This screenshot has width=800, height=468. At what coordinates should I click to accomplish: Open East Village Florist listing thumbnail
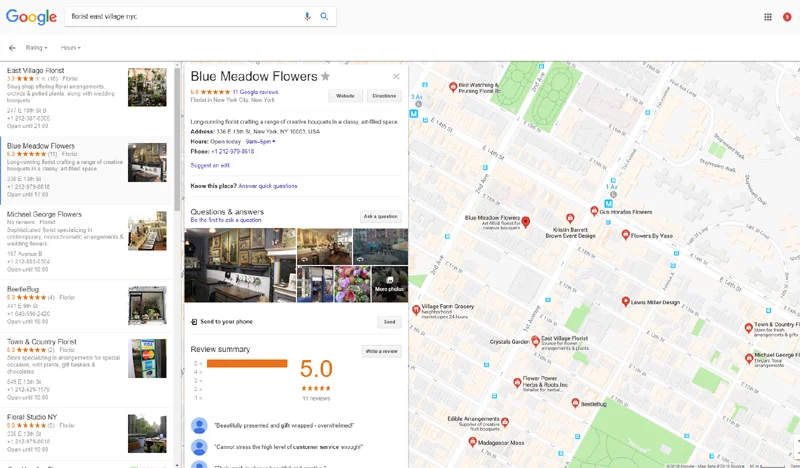pyautogui.click(x=147, y=87)
